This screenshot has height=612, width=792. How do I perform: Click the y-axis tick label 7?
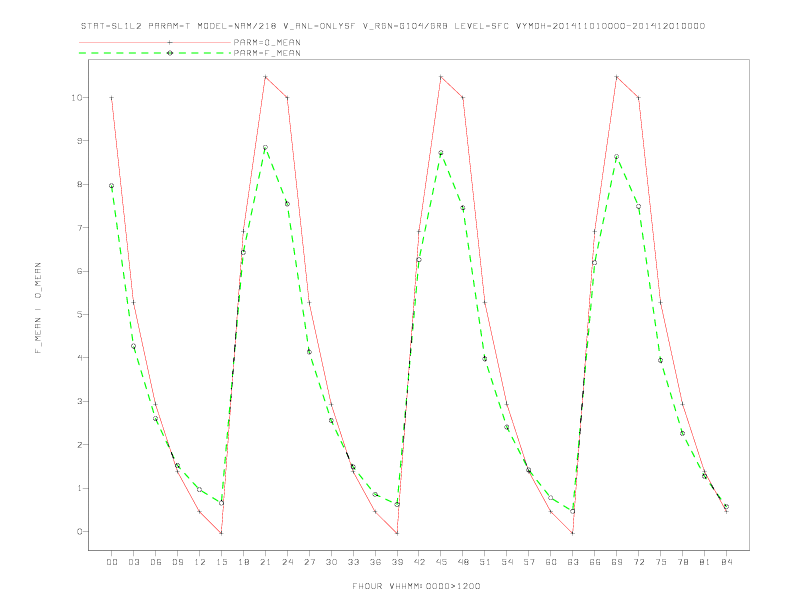click(80, 228)
